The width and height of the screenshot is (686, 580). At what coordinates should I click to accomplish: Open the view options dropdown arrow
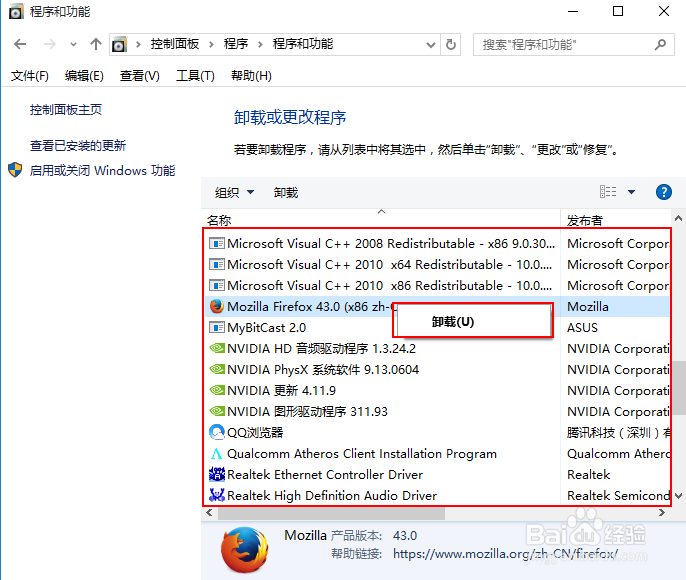(x=631, y=192)
